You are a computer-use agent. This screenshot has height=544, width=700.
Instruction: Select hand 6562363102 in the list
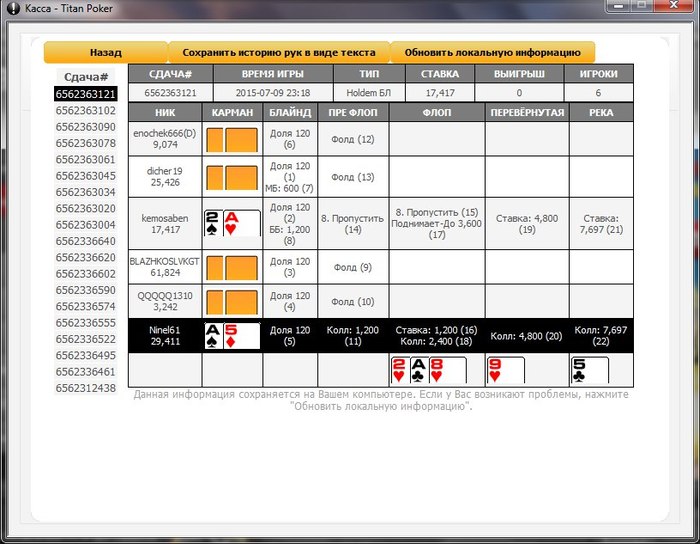pyautogui.click(x=86, y=111)
